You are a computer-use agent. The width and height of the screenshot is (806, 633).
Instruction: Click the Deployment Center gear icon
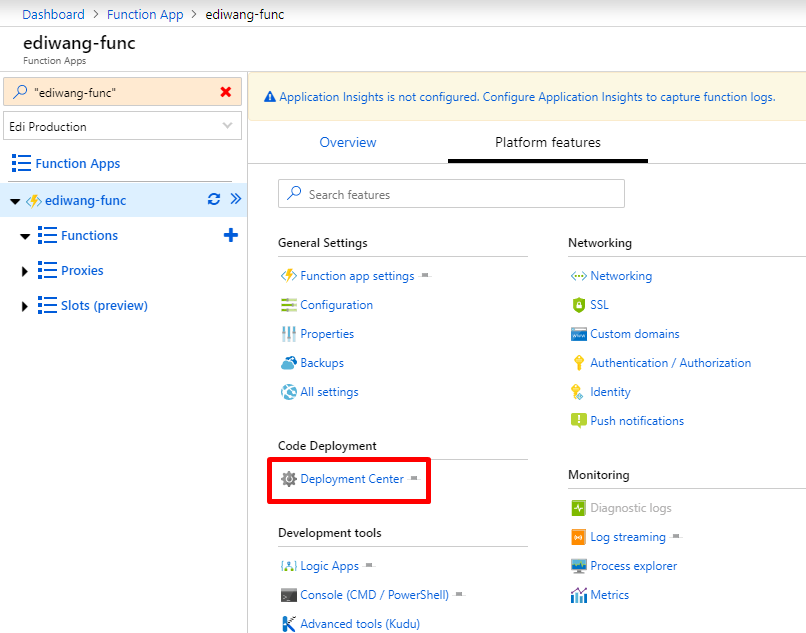(289, 479)
